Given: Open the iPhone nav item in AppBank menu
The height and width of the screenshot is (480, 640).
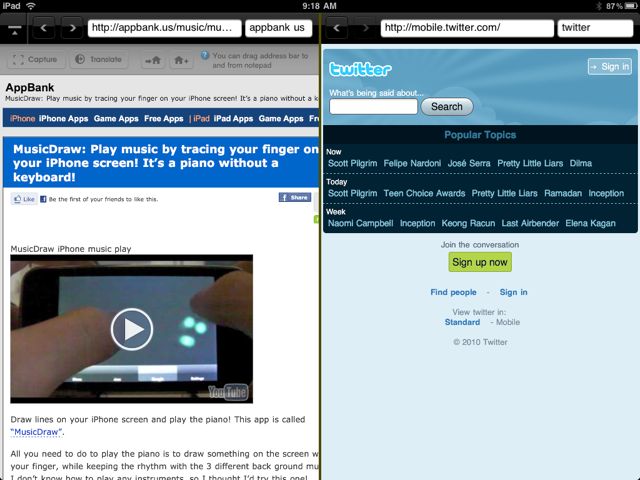Looking at the screenshot, I should [x=22, y=119].
